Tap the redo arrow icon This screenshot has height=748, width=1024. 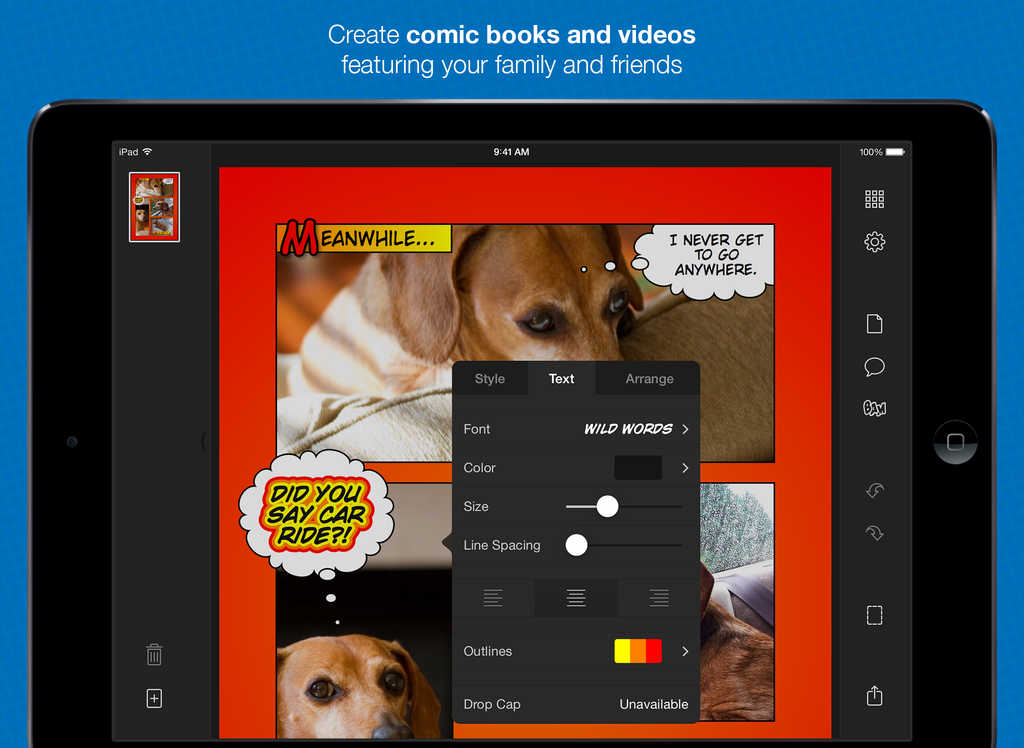(x=874, y=533)
